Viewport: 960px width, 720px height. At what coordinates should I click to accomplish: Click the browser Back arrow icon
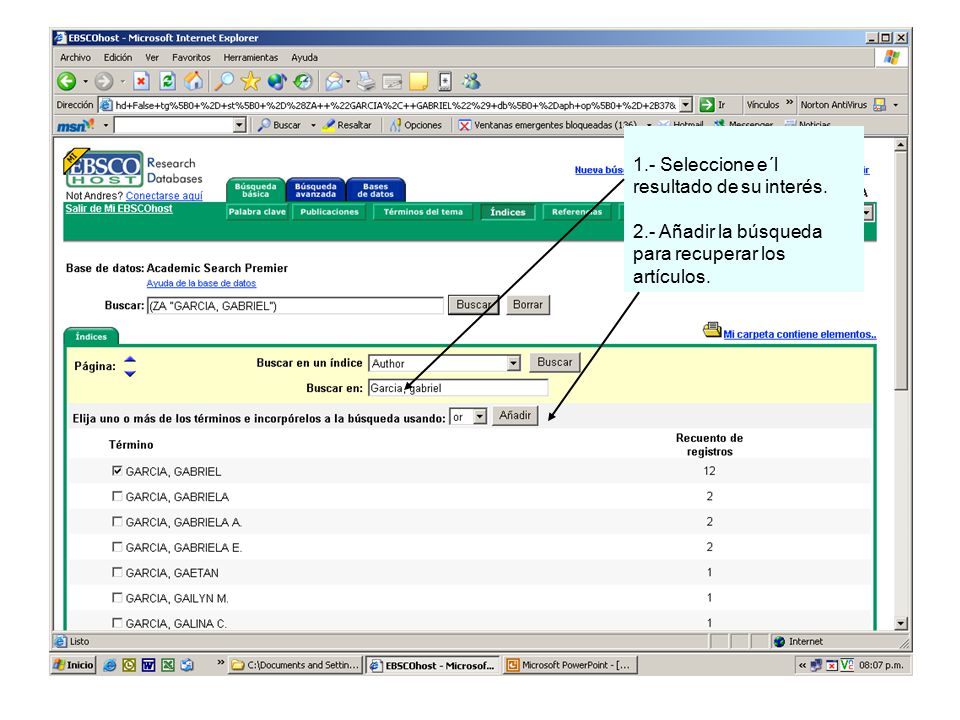tap(67, 81)
